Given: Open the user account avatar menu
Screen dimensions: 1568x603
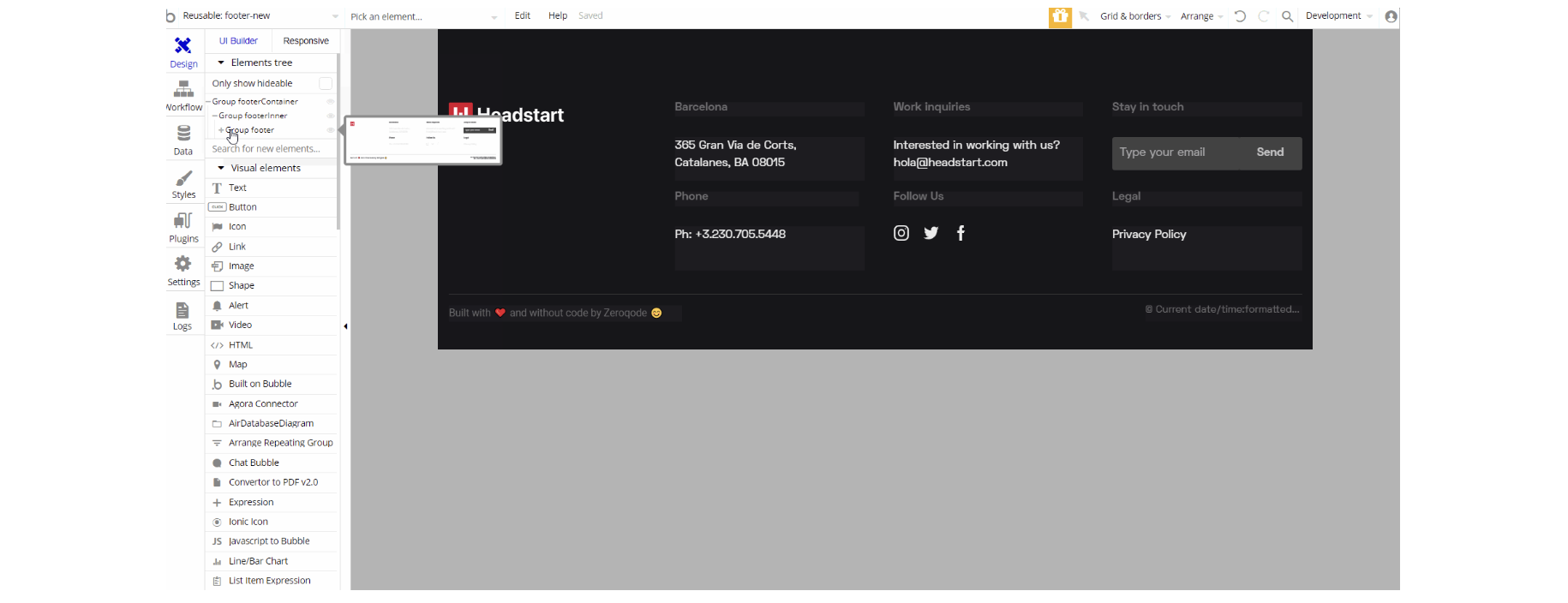Looking at the screenshot, I should tap(1391, 16).
